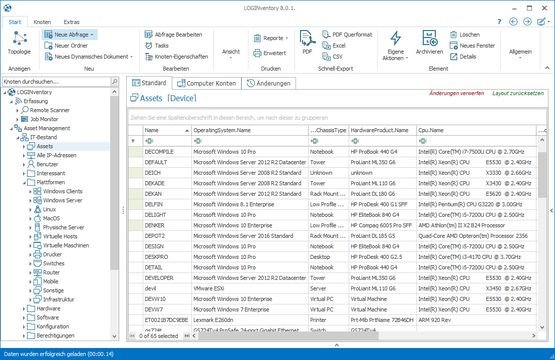The image size is (555, 360).
Task: Expand the Software folder node
Action: point(24,318)
